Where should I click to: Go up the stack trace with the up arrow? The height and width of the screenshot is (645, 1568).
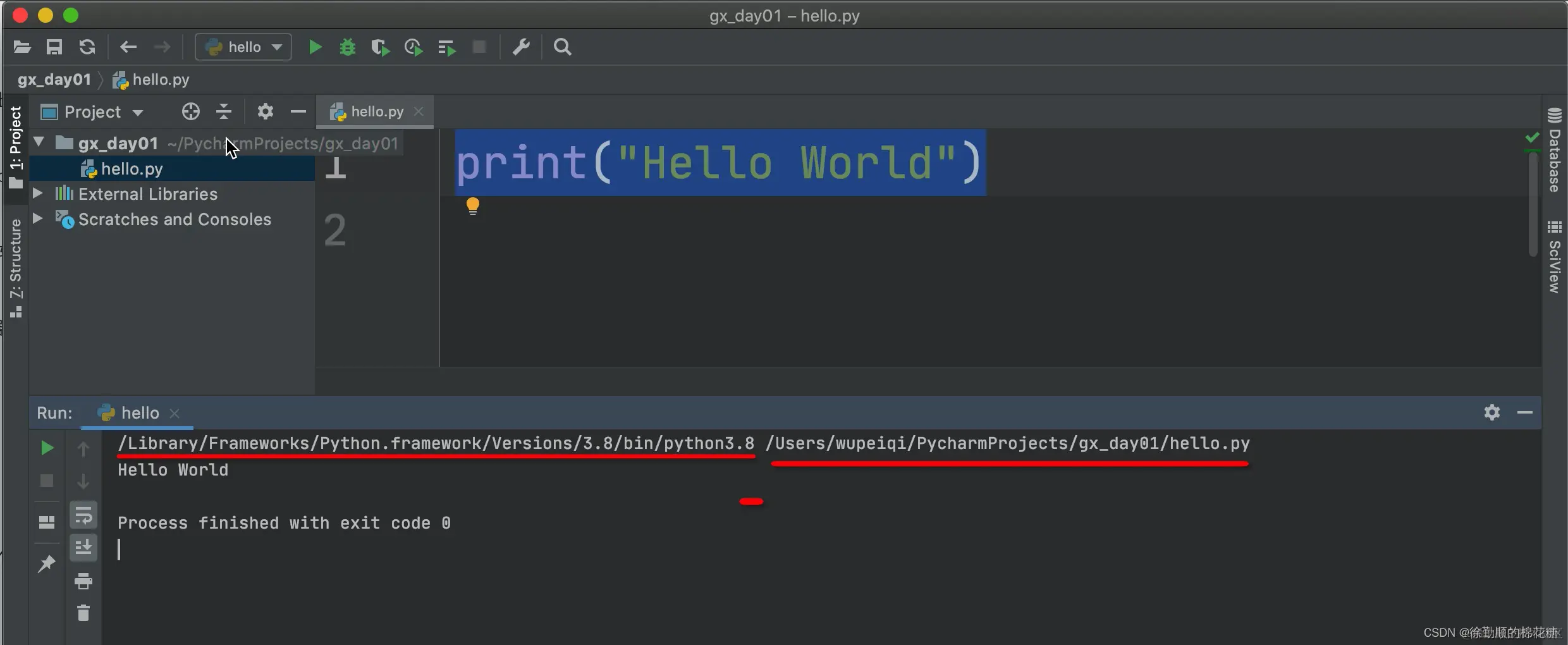click(x=83, y=449)
